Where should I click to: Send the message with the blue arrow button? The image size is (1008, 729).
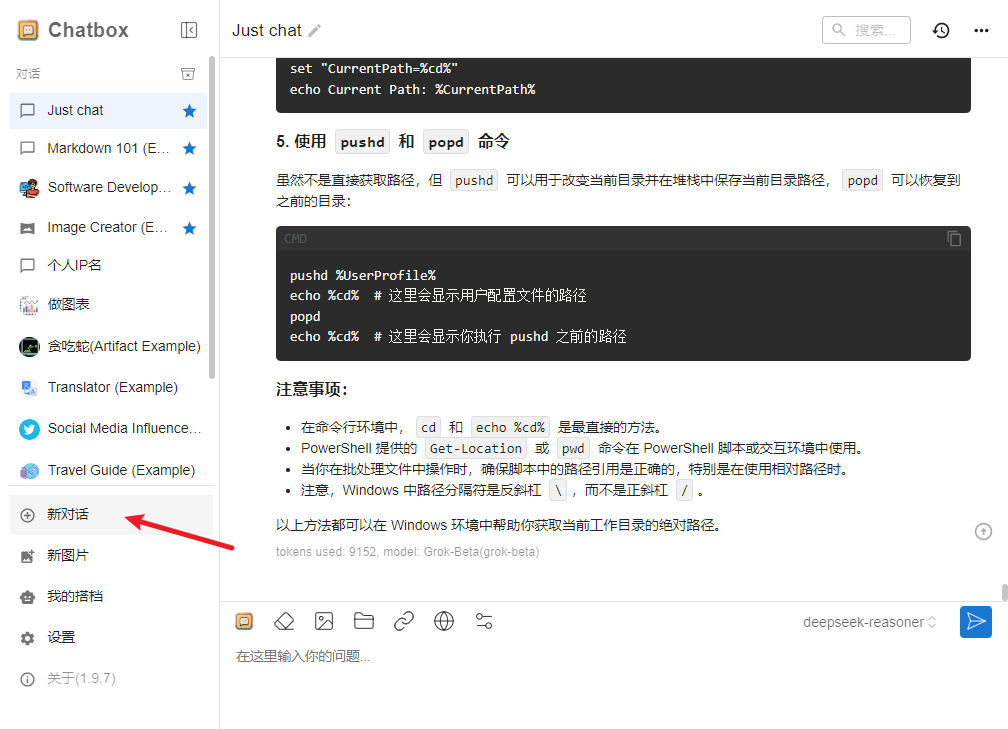click(975, 621)
